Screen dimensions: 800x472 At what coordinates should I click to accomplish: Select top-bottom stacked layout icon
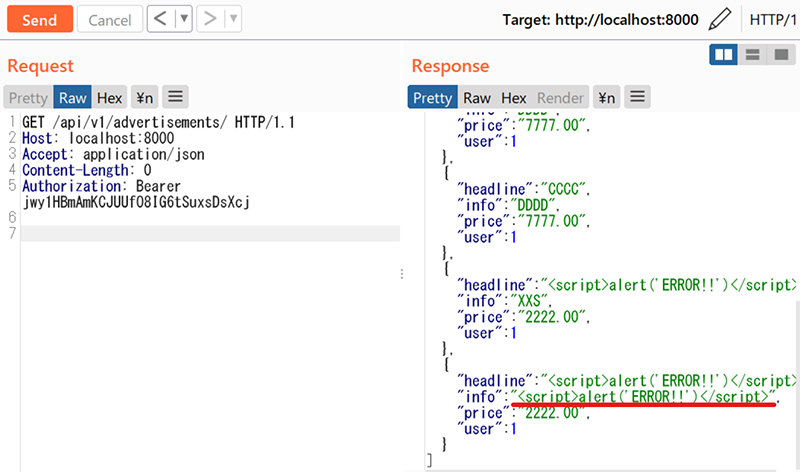coord(753,54)
